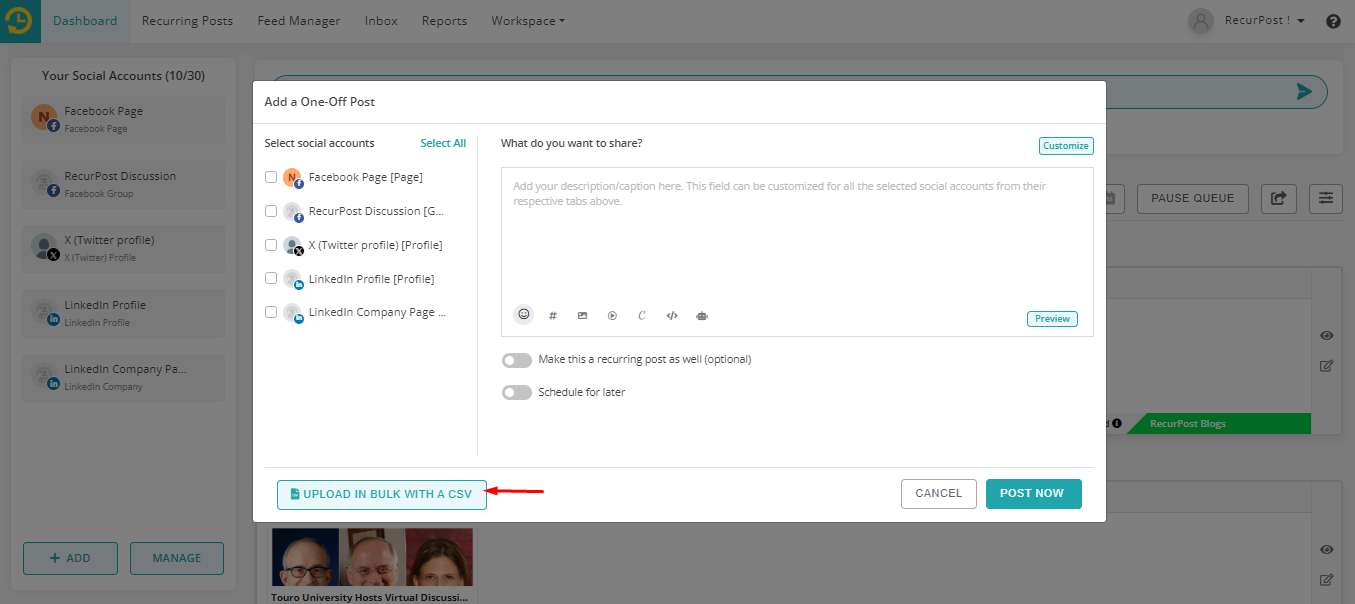Screen dimensions: 1355x604
Task: Check the Facebook Page [Page] checkbox
Action: click(271, 177)
